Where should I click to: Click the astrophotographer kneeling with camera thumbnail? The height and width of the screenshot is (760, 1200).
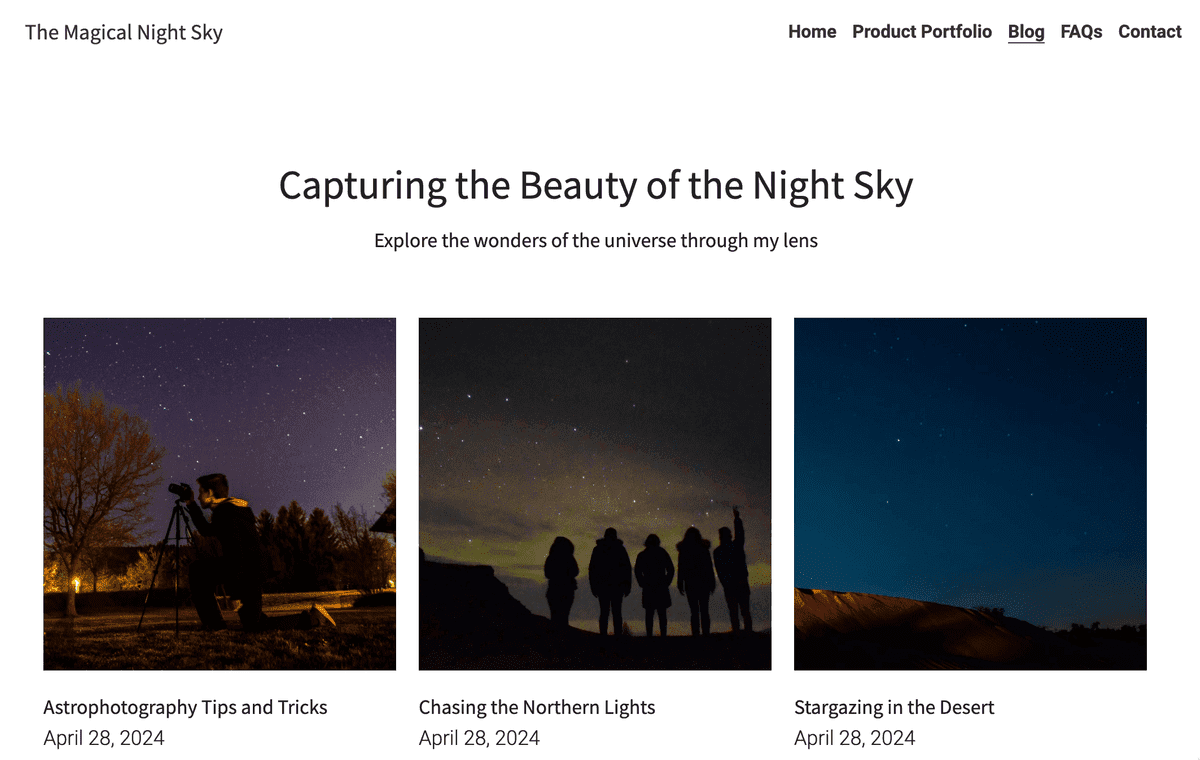[x=219, y=493]
